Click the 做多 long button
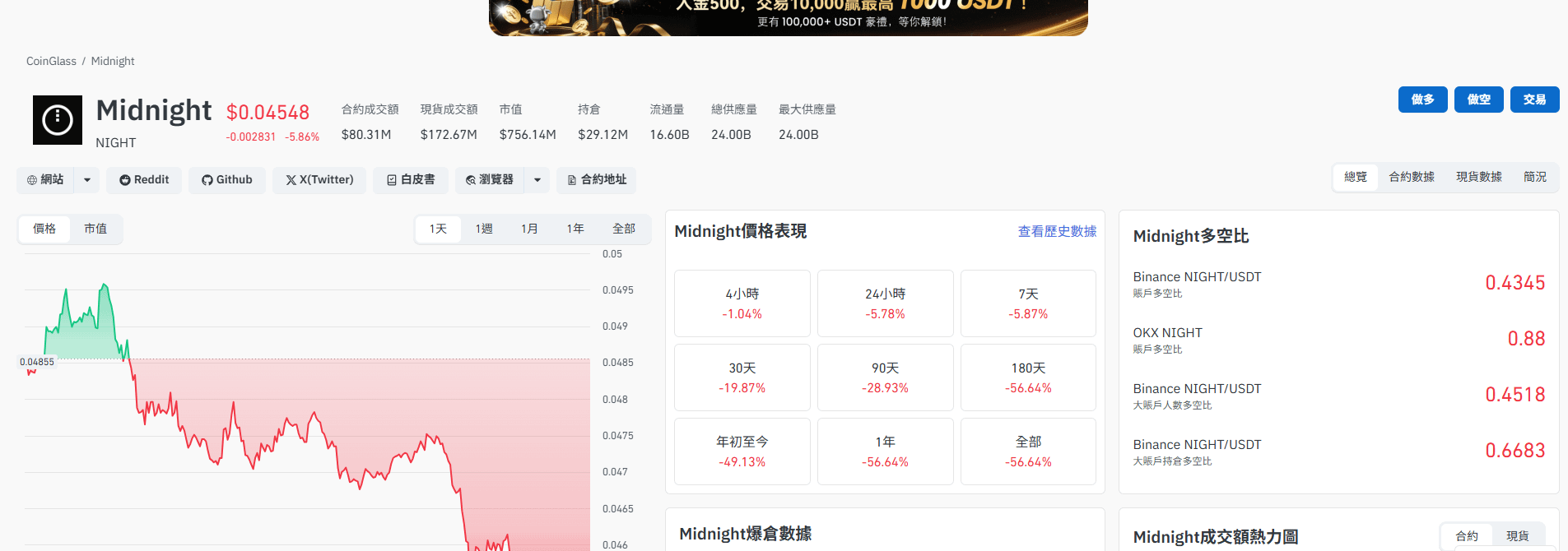The height and width of the screenshot is (551, 1568). point(1423,100)
